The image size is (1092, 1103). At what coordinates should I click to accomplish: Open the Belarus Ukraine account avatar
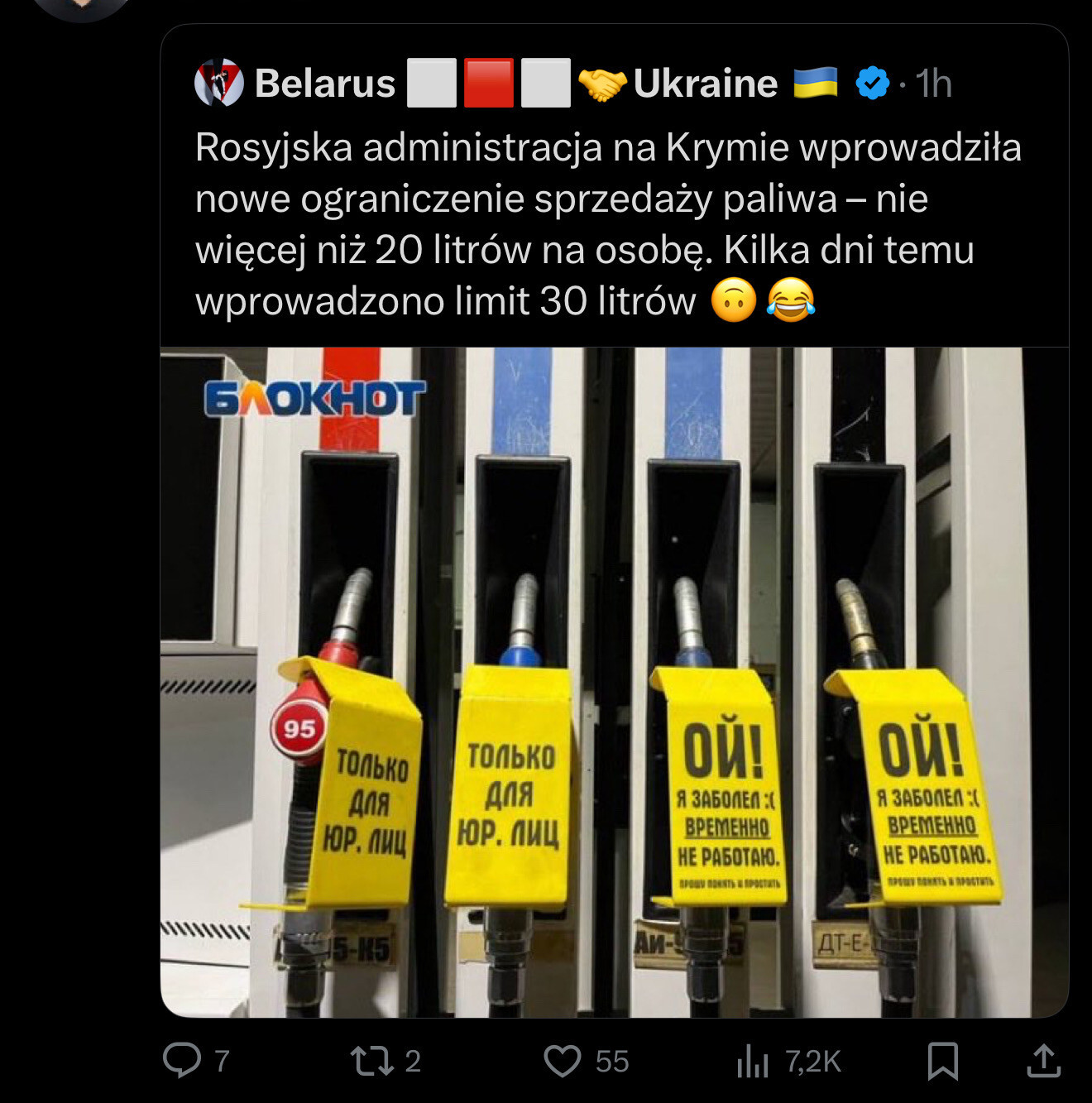coord(218,83)
